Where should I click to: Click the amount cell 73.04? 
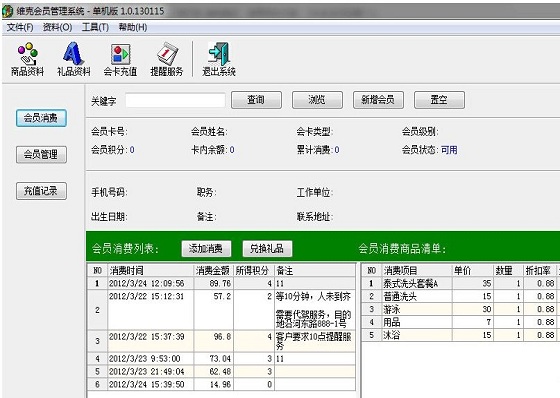tap(213, 359)
